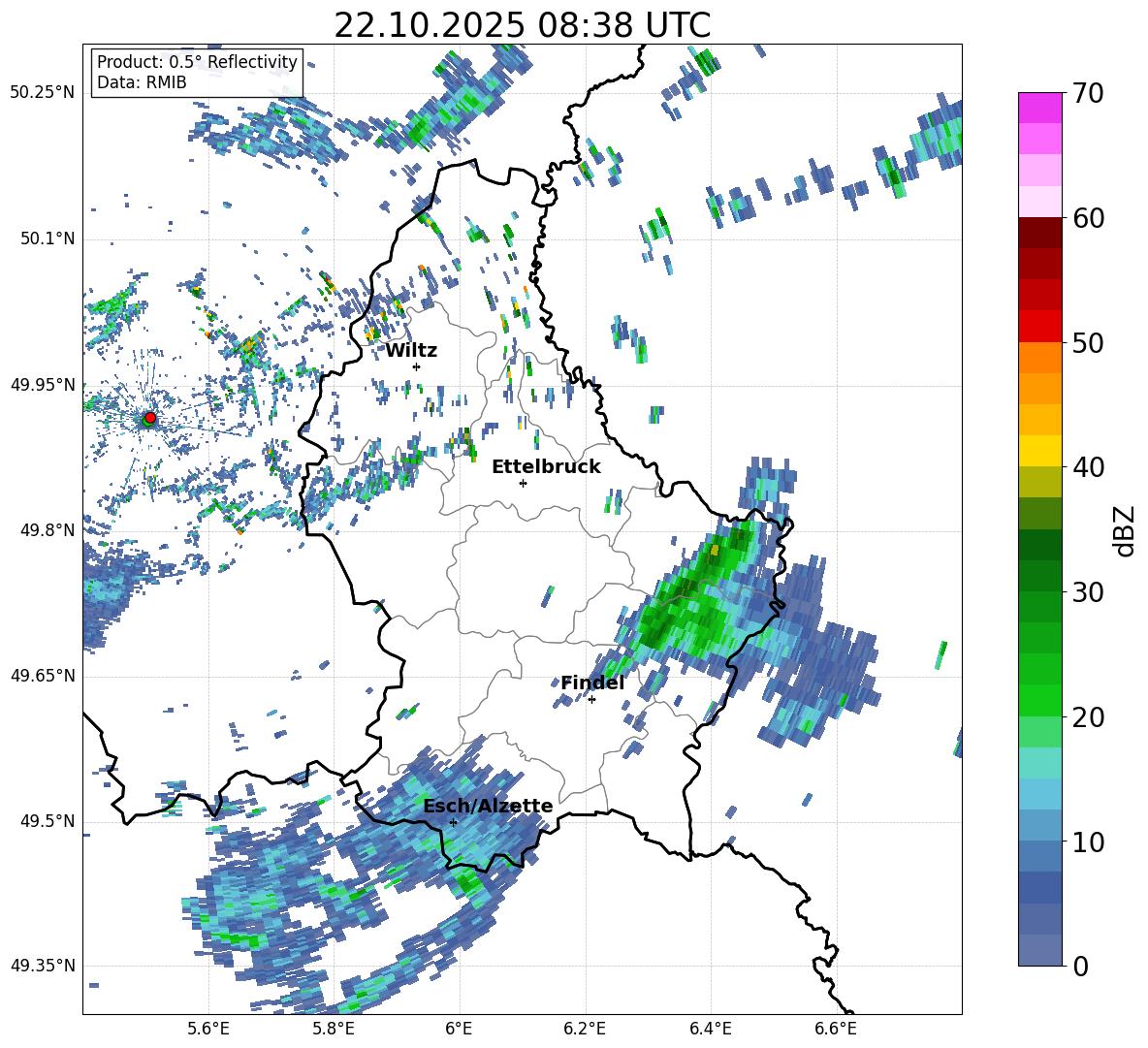
Task: Click the 49.5°N latitude label
Action: click(47, 821)
